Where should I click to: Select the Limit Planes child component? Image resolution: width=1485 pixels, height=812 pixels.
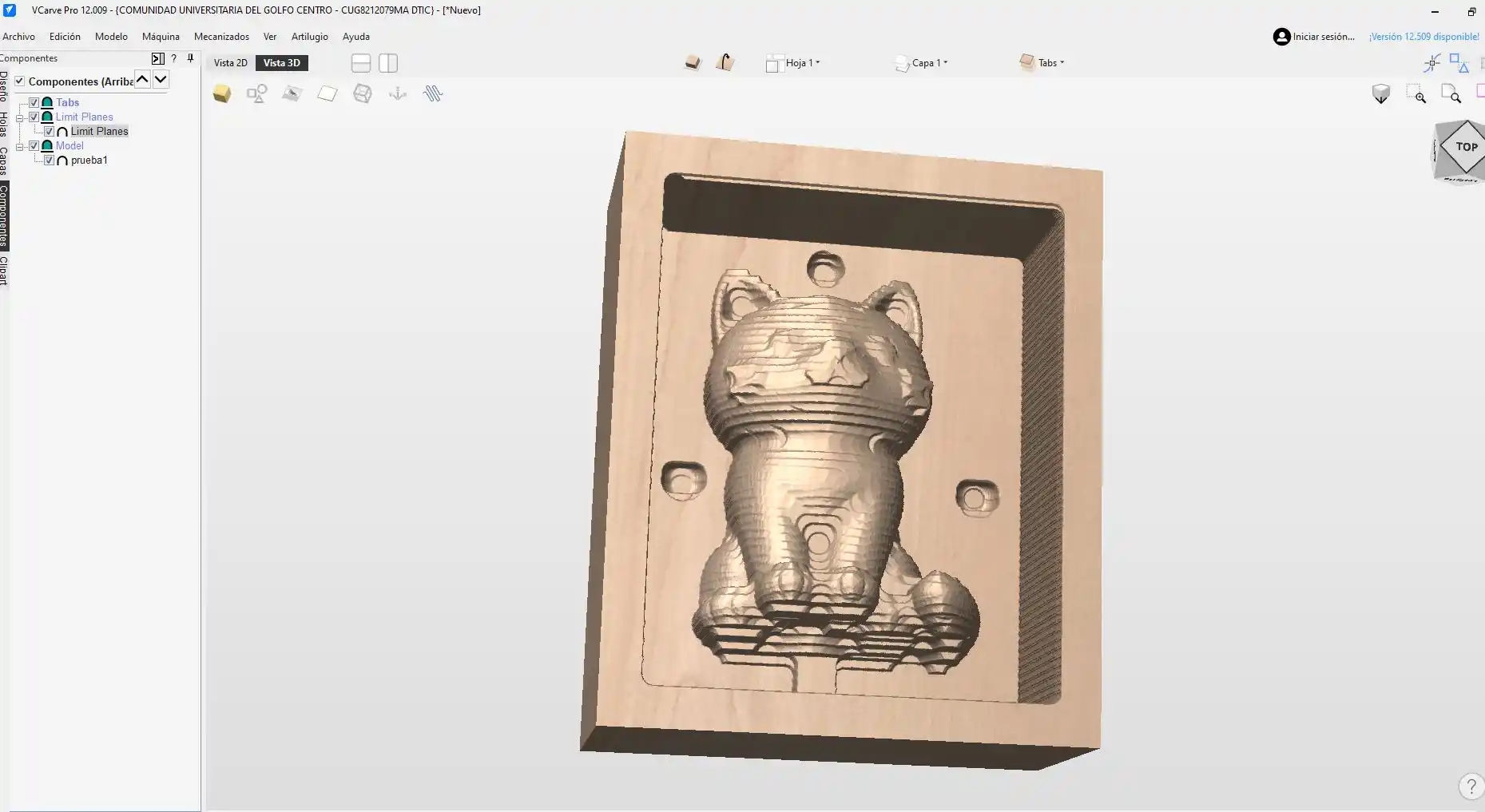pyautogui.click(x=99, y=132)
